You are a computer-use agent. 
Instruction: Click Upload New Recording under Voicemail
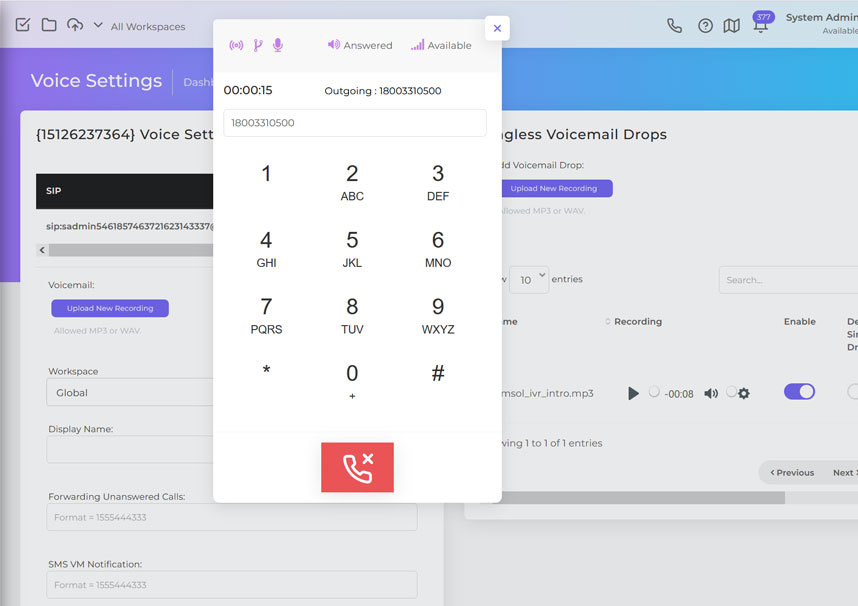click(110, 308)
